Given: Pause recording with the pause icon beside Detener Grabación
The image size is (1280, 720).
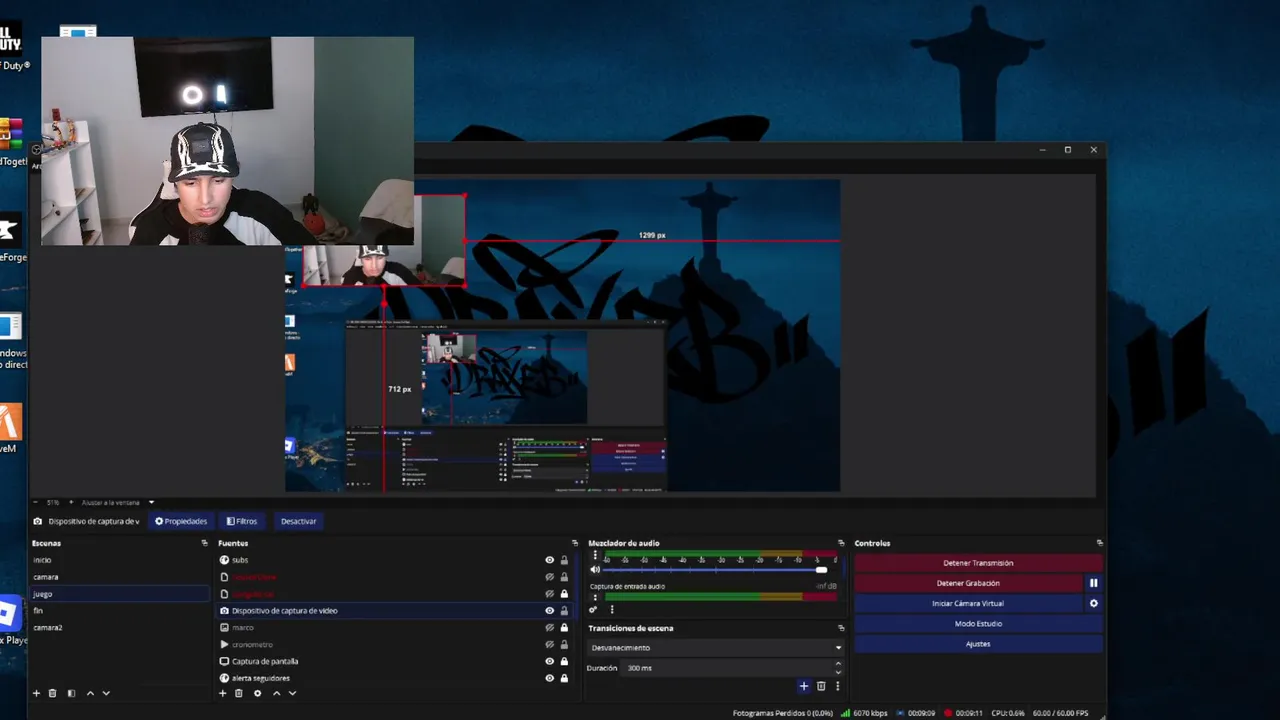Looking at the screenshot, I should click(x=1093, y=583).
